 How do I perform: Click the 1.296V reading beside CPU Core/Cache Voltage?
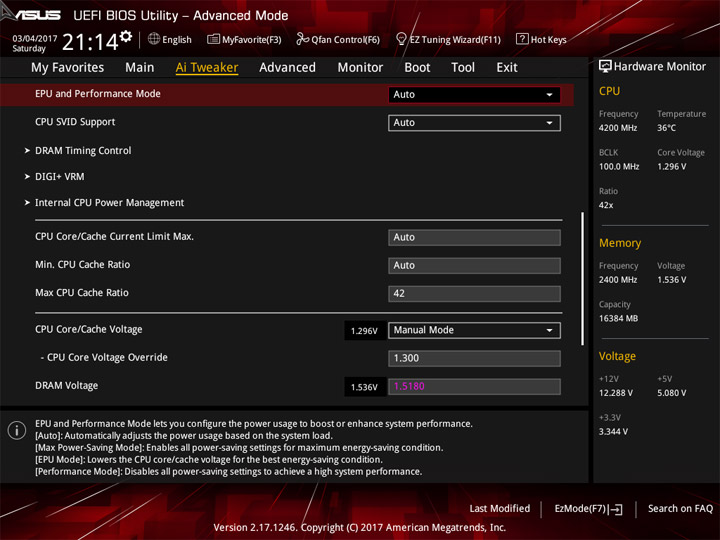pos(364,331)
